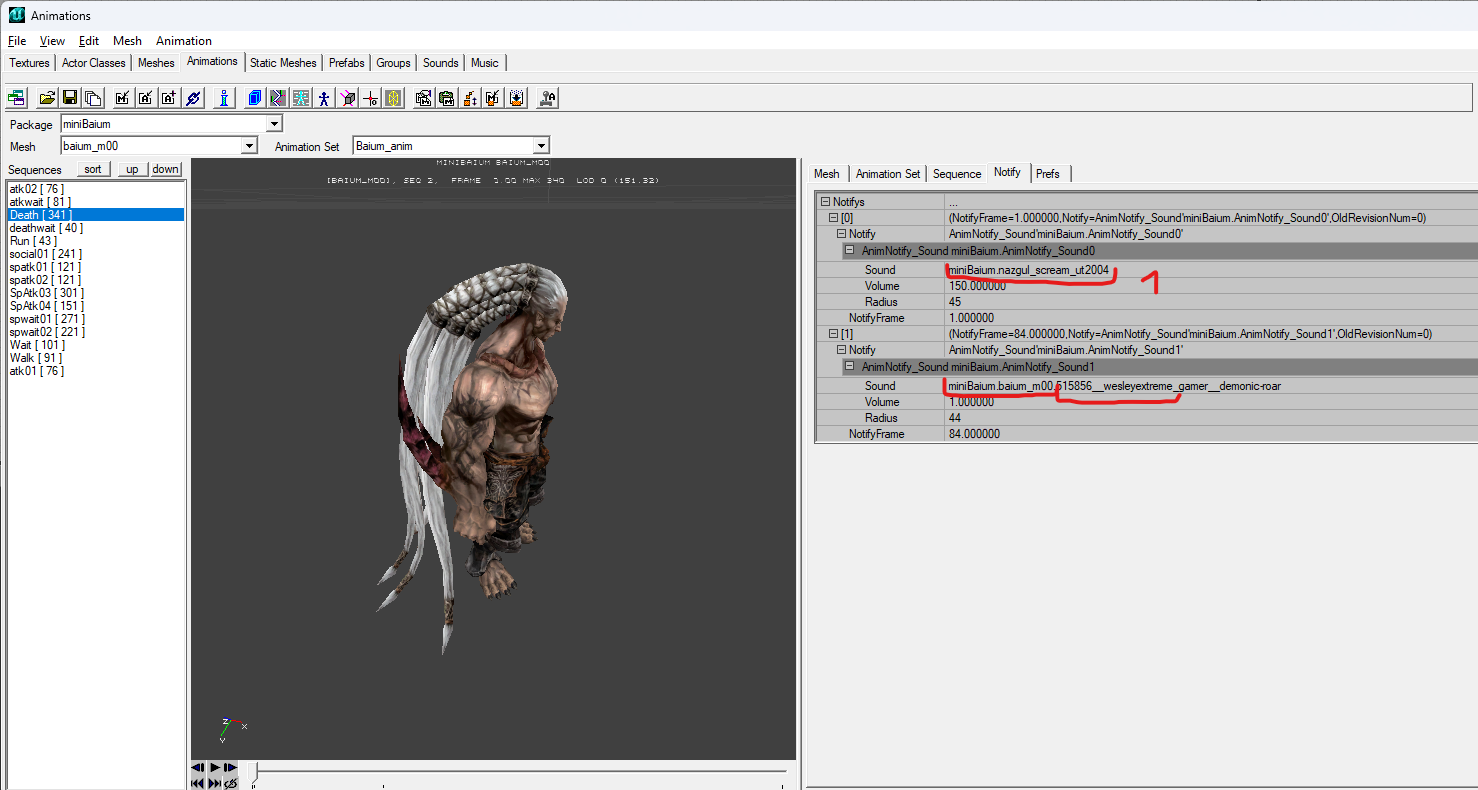
Task: Click the open folder icon in toolbar
Action: (46, 98)
